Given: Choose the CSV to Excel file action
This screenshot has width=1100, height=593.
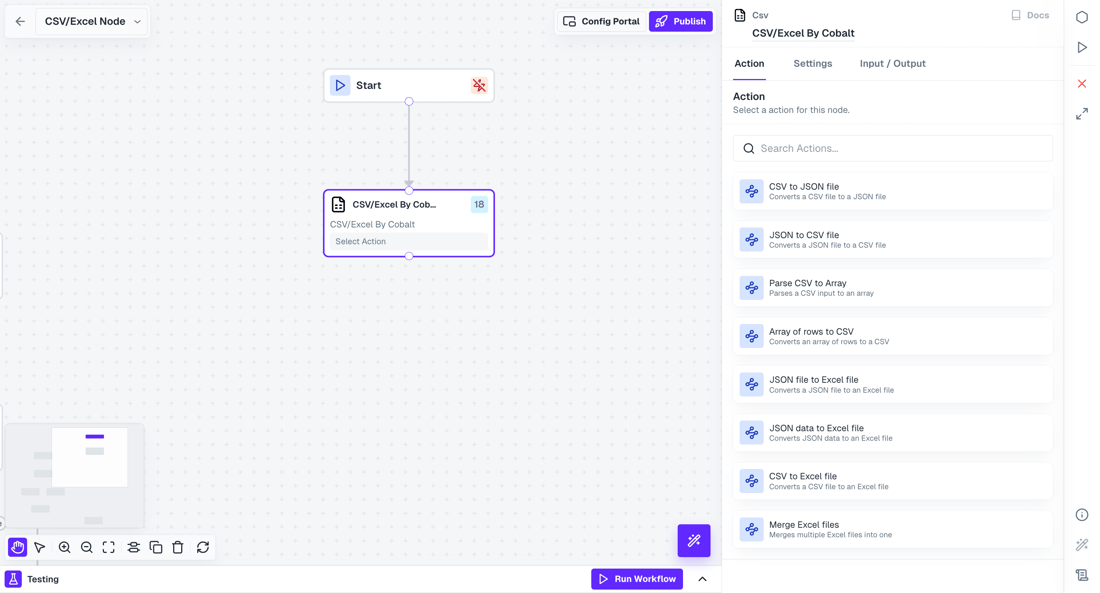Looking at the screenshot, I should point(892,481).
